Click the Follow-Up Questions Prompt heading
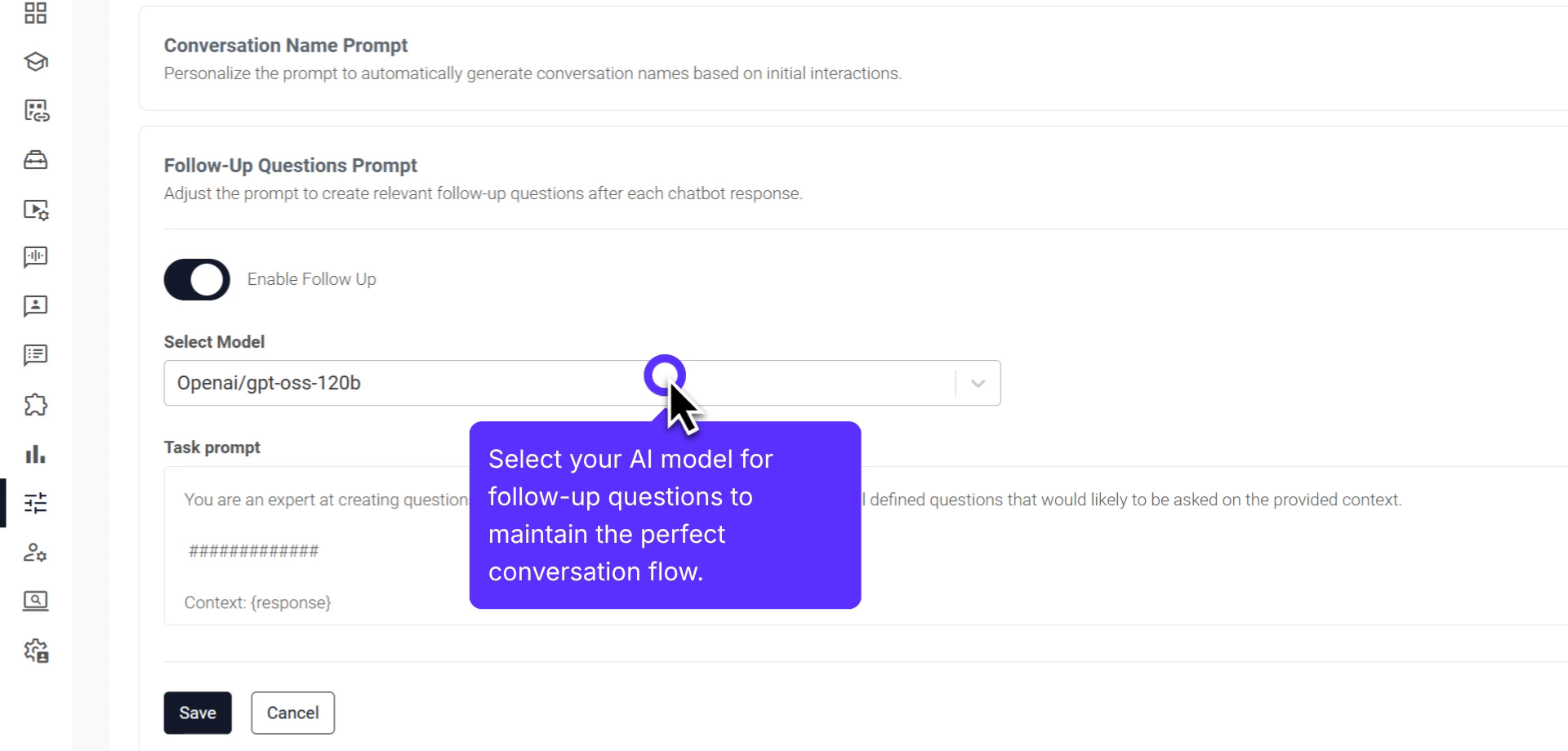This screenshot has width=1568, height=751. [x=290, y=166]
